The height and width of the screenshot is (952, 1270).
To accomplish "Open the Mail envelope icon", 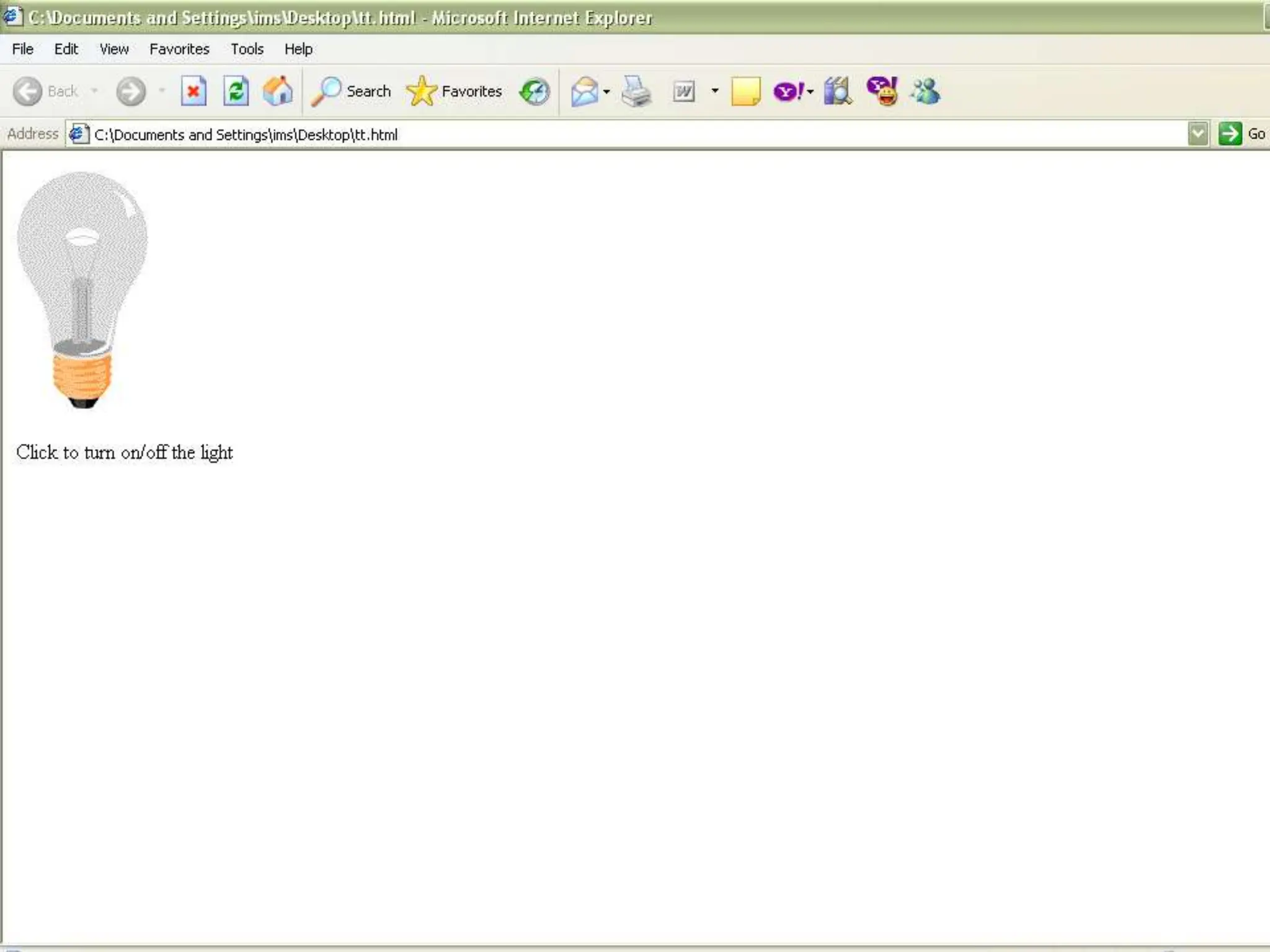I will 584,92.
